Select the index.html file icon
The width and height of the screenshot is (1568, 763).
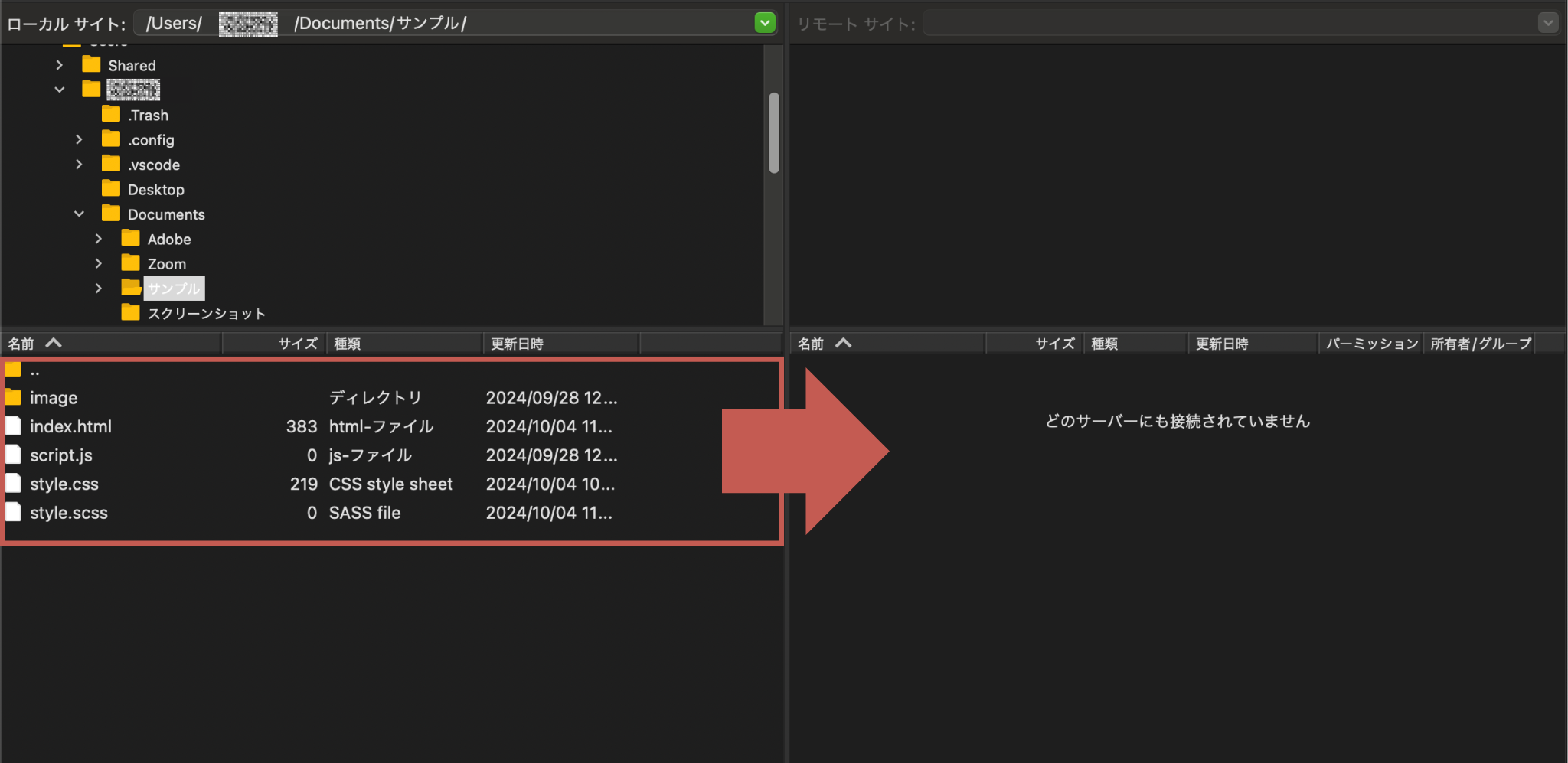tap(13, 426)
